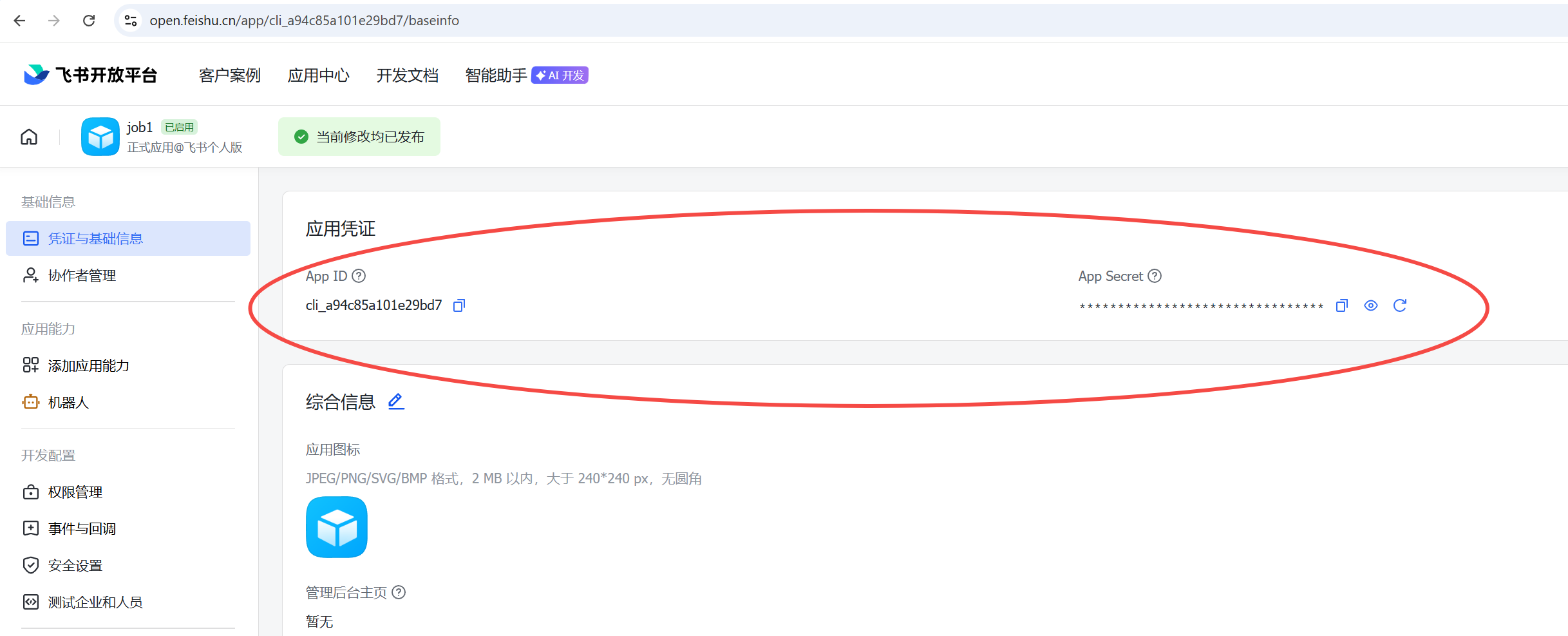This screenshot has height=636, width=1568.
Task: Open 智能助手 menu item
Action: (x=496, y=75)
